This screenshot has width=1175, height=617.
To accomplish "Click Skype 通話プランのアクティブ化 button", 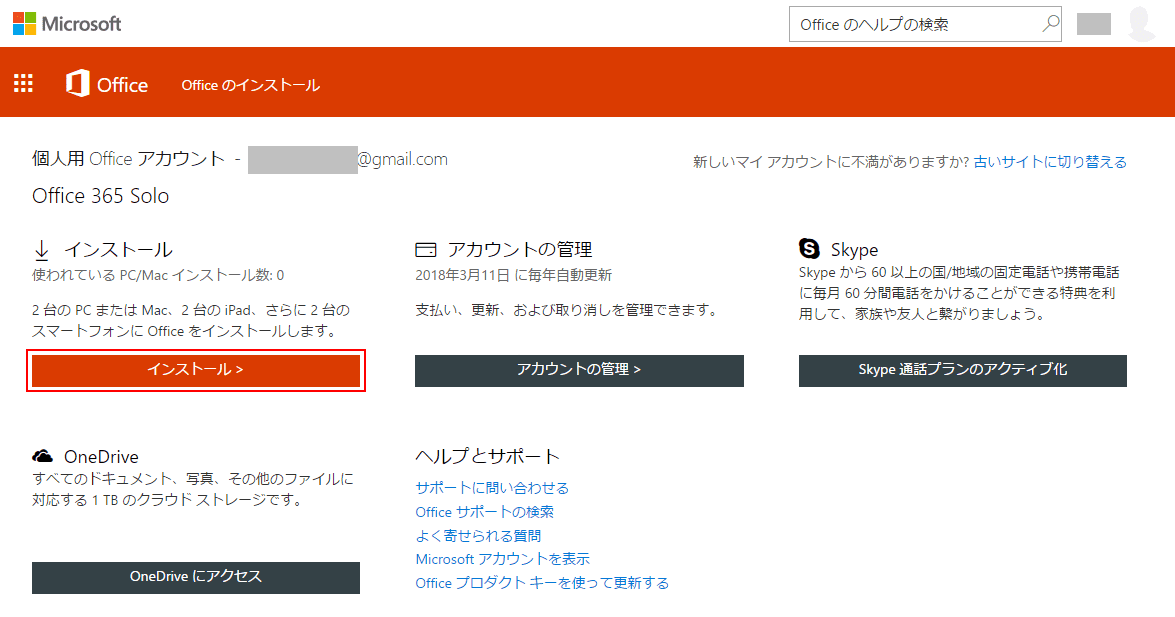I will coord(963,370).
